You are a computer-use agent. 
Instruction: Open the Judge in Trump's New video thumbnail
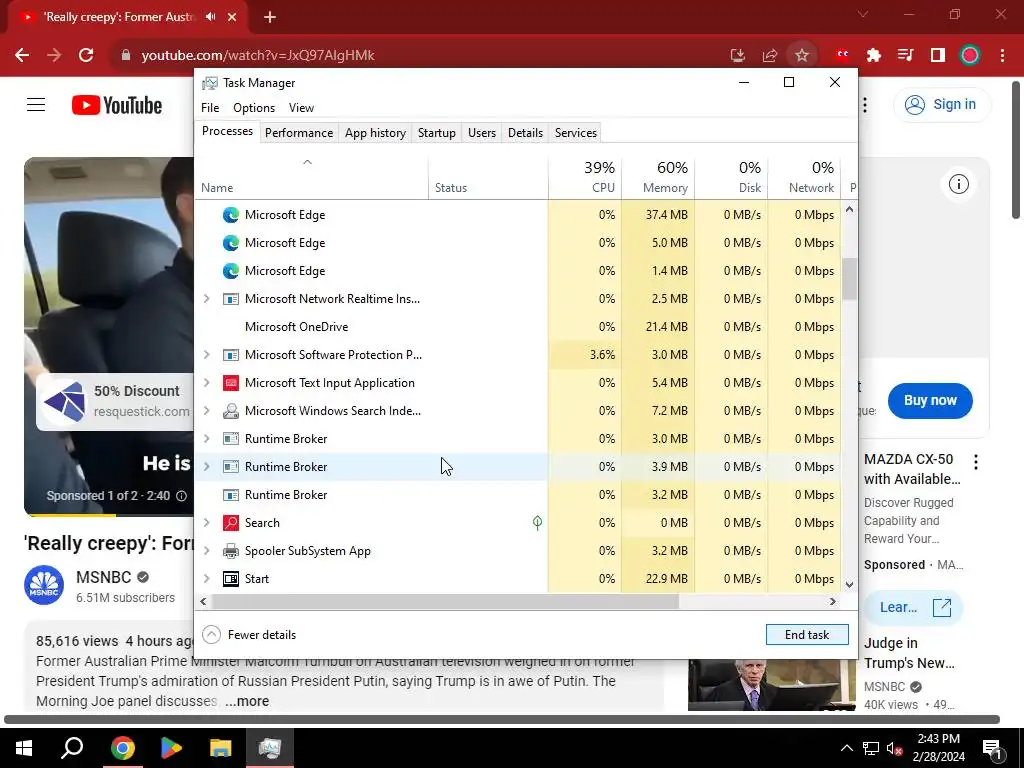[x=771, y=684]
